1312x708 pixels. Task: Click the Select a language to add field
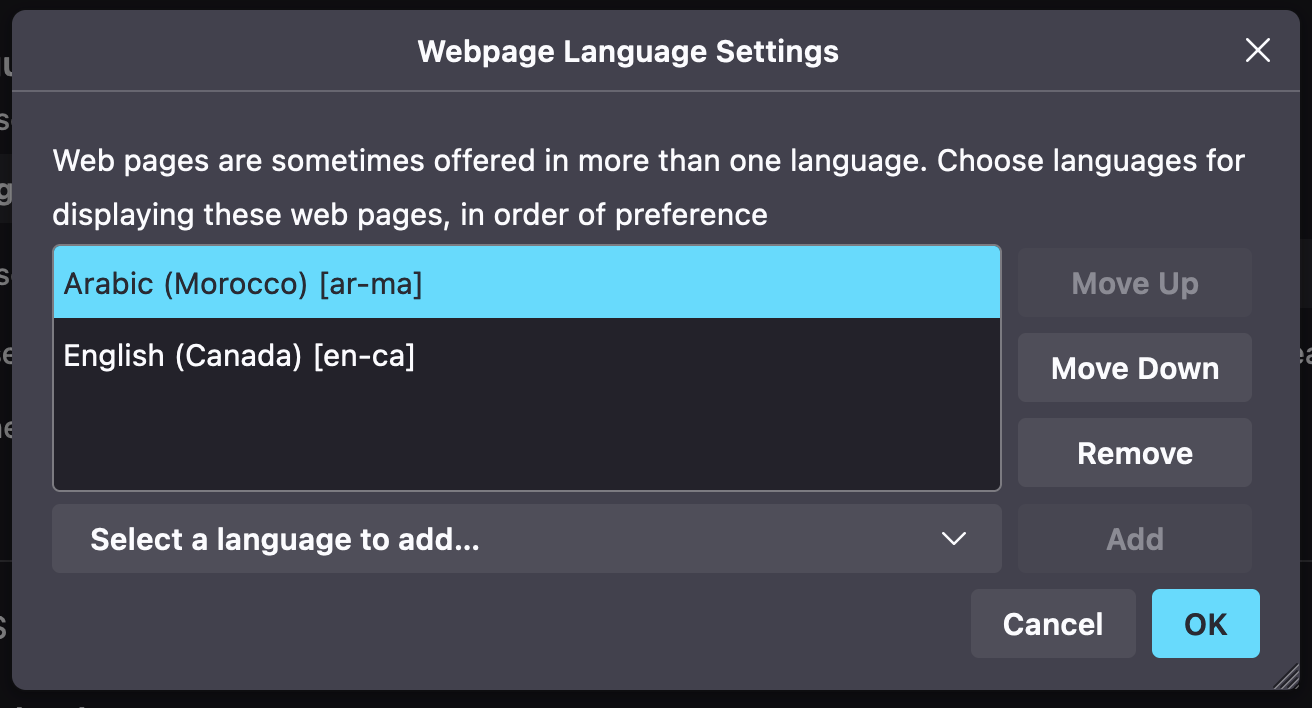point(400,539)
